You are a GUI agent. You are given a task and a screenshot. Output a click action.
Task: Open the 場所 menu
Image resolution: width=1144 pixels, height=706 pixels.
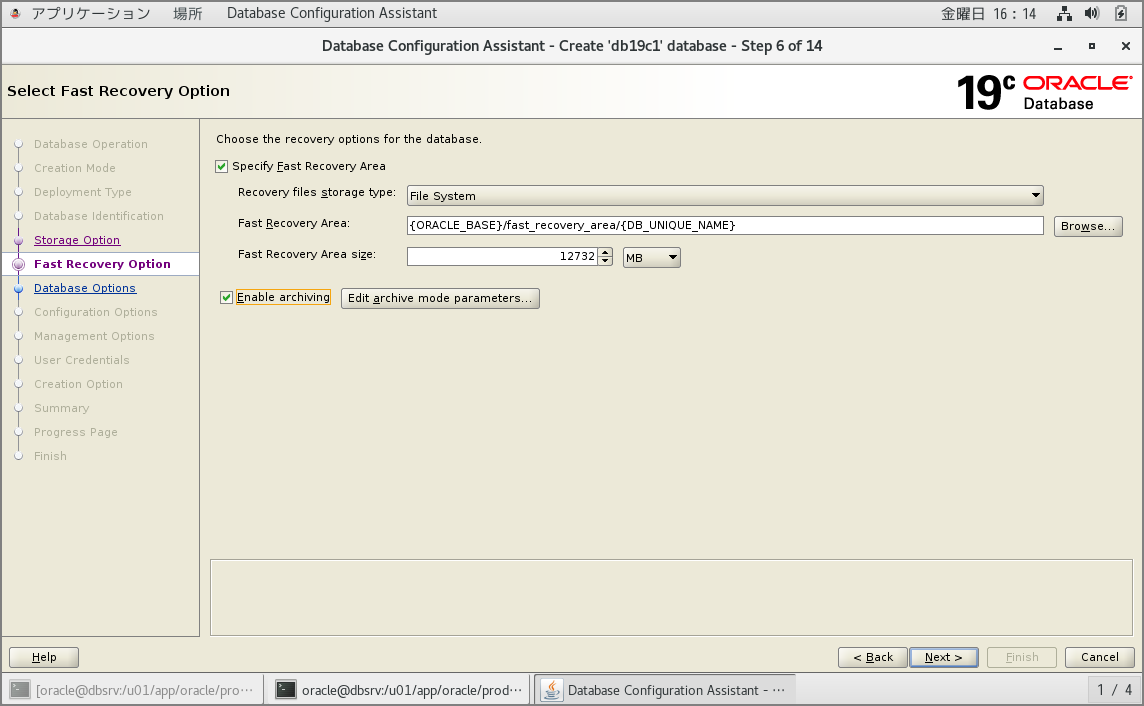click(x=188, y=14)
